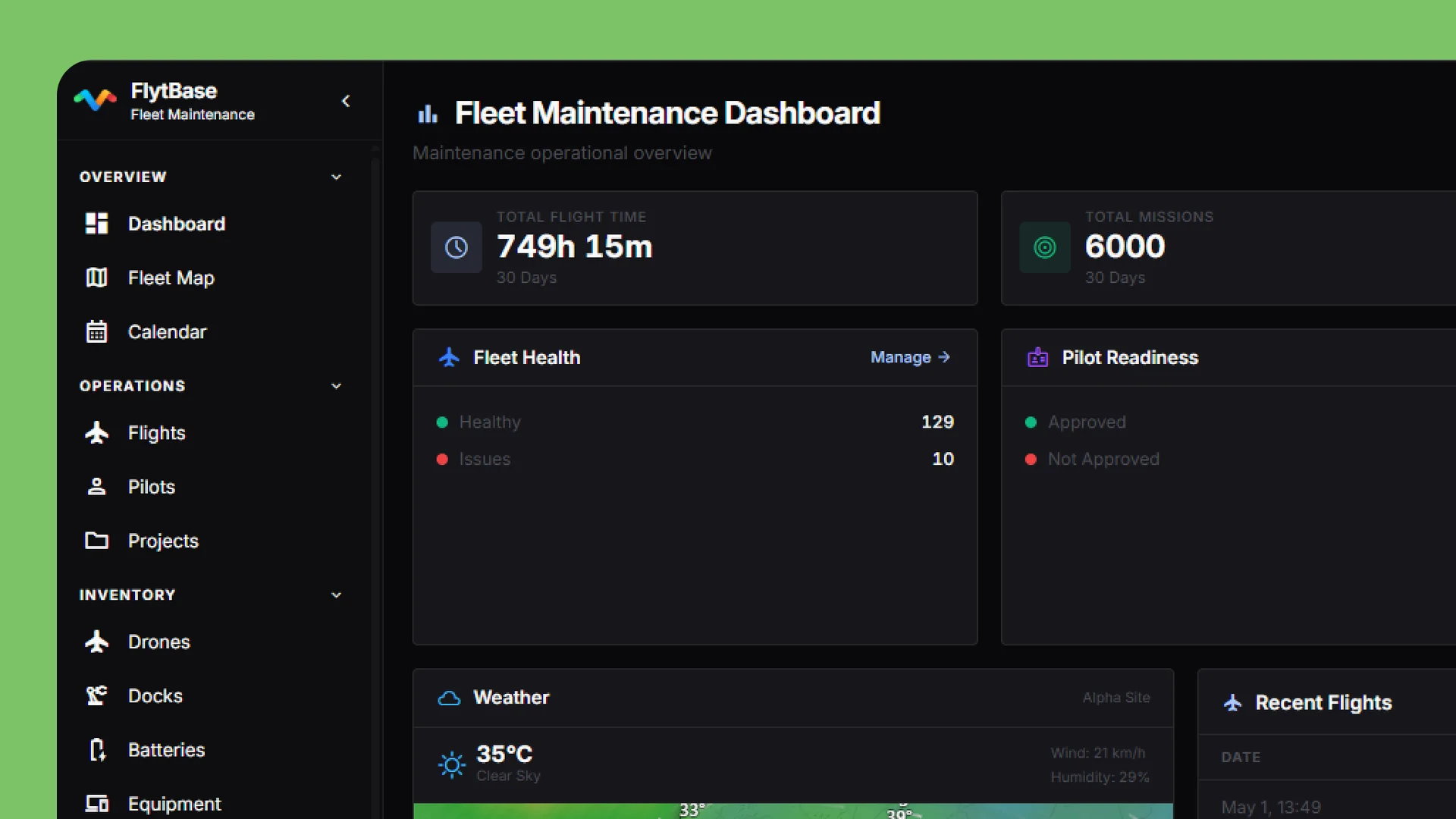Collapse the sidebar with the left chevron

click(346, 101)
